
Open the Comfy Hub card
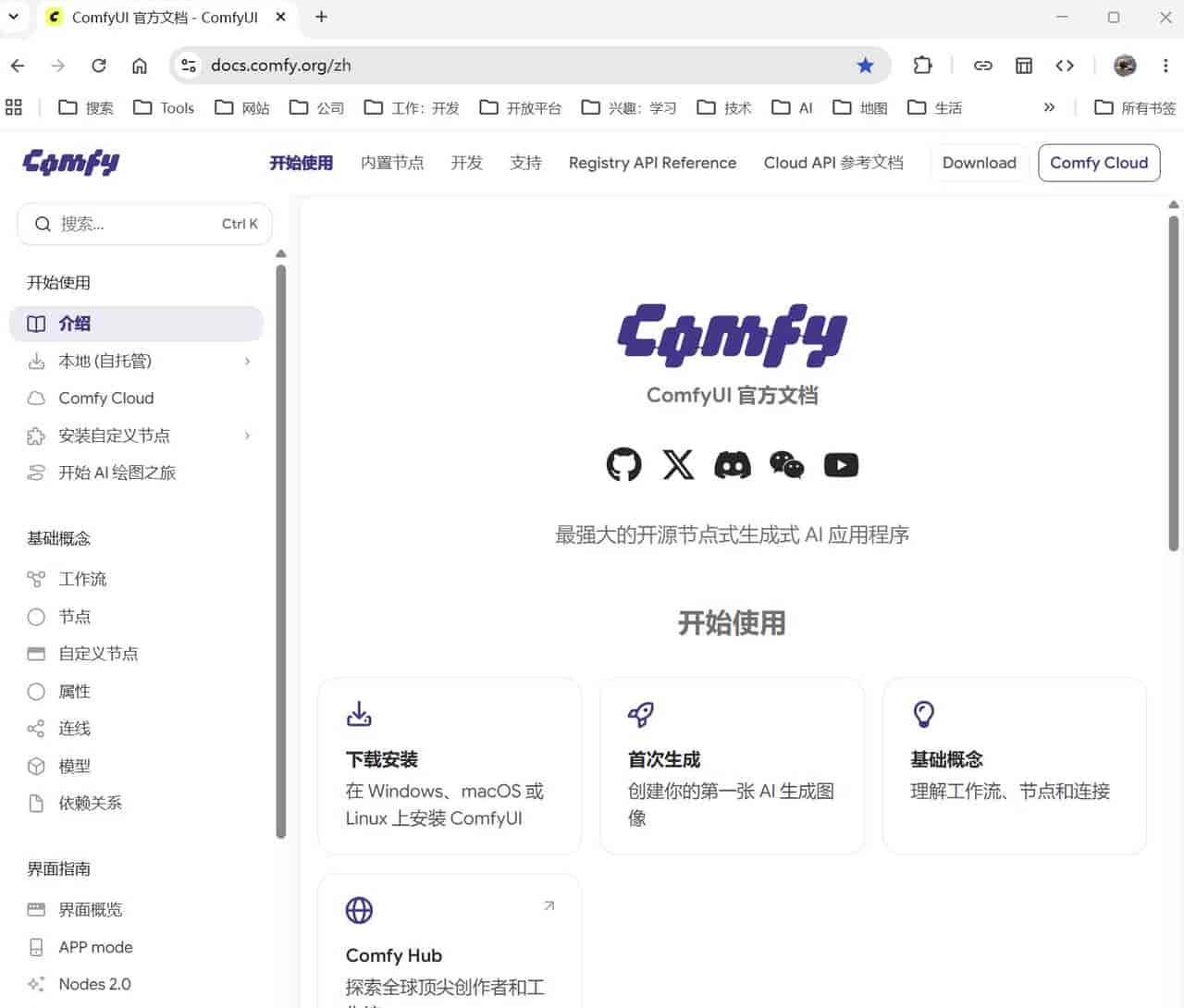(450, 941)
